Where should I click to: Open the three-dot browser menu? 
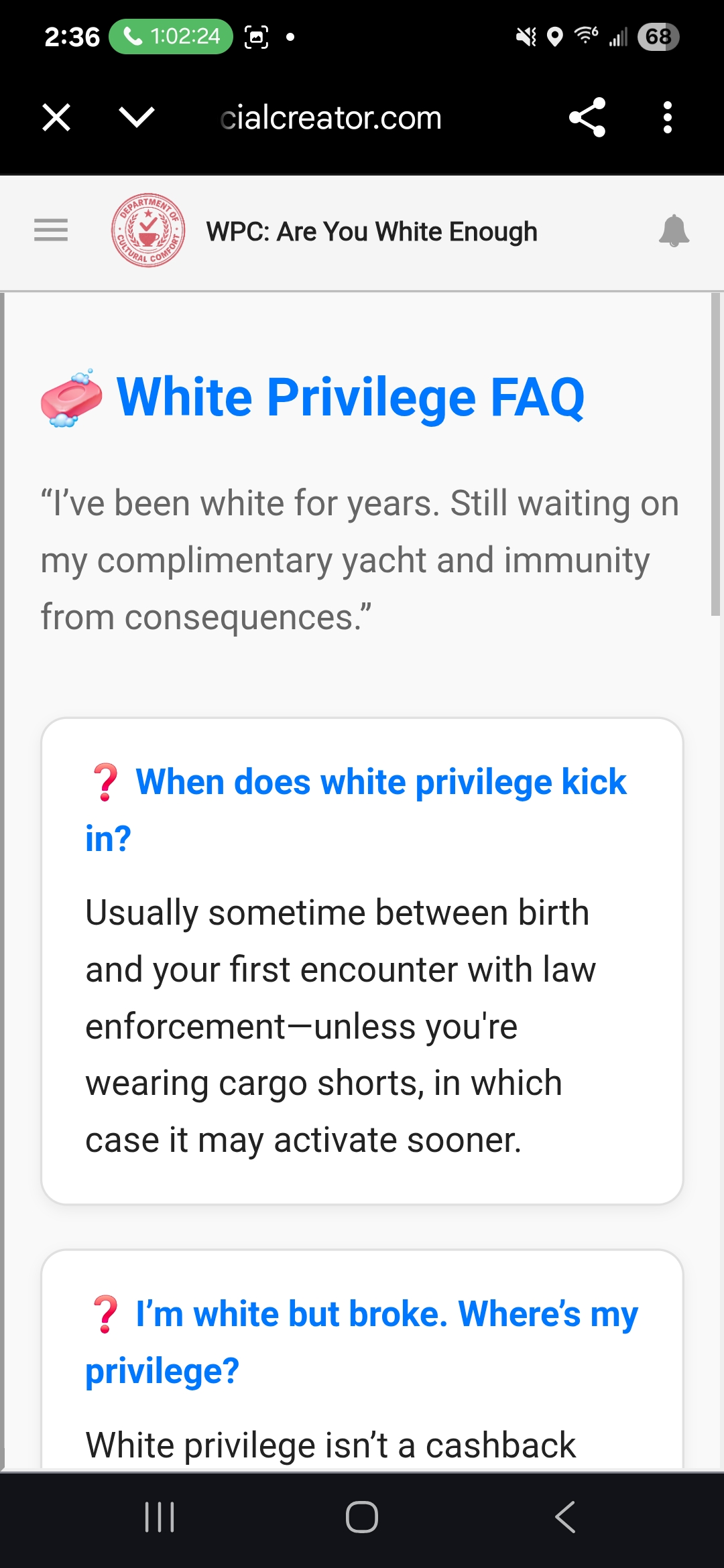[667, 118]
